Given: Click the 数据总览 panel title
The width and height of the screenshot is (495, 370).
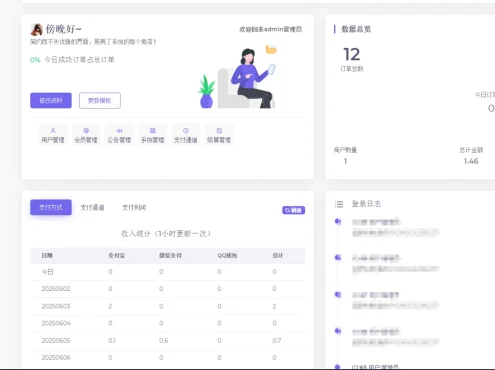Looking at the screenshot, I should 356,29.
